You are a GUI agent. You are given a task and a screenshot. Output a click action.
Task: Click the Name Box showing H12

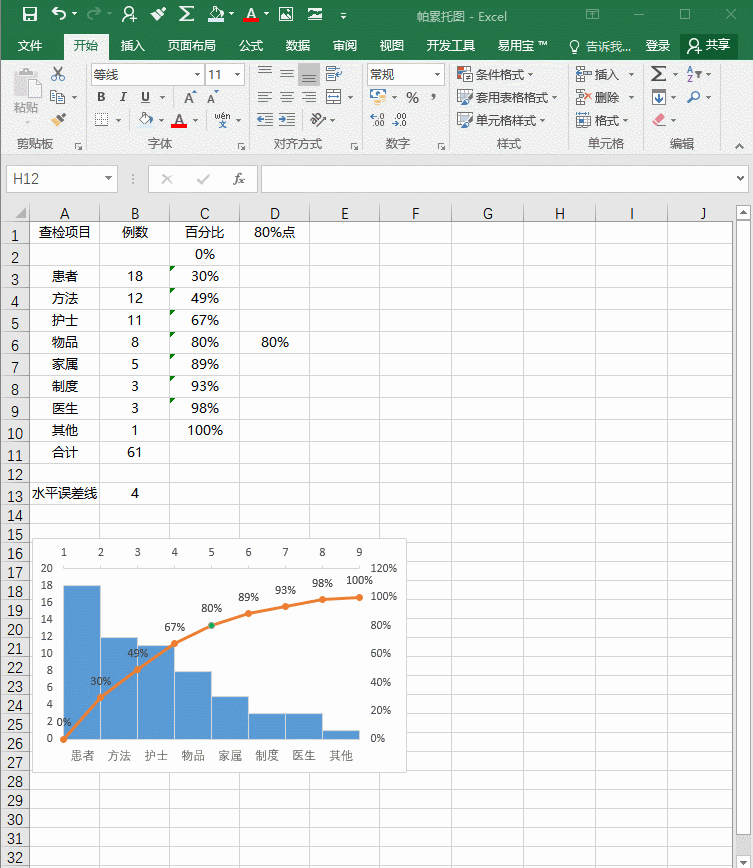[54, 179]
